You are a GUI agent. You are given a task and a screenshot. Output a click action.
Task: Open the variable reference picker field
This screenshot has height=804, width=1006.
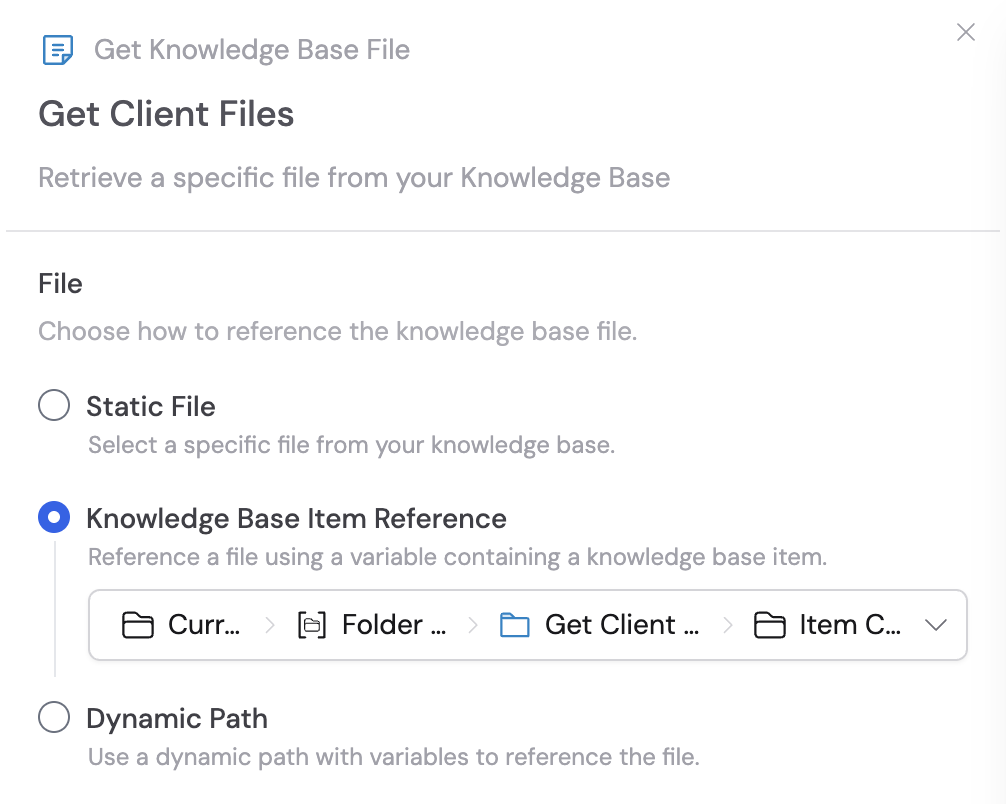tap(528, 624)
